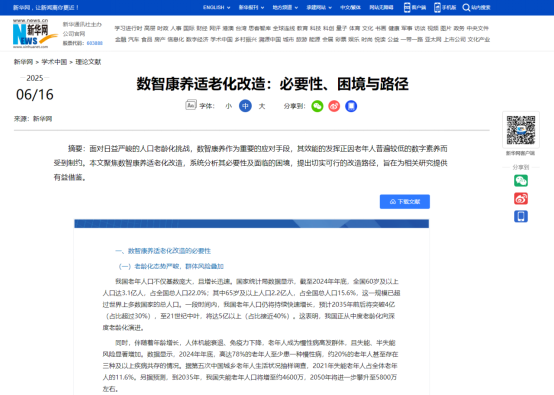Set font size to 中 (medium)
Screen dimensions: 554x395
point(245,106)
